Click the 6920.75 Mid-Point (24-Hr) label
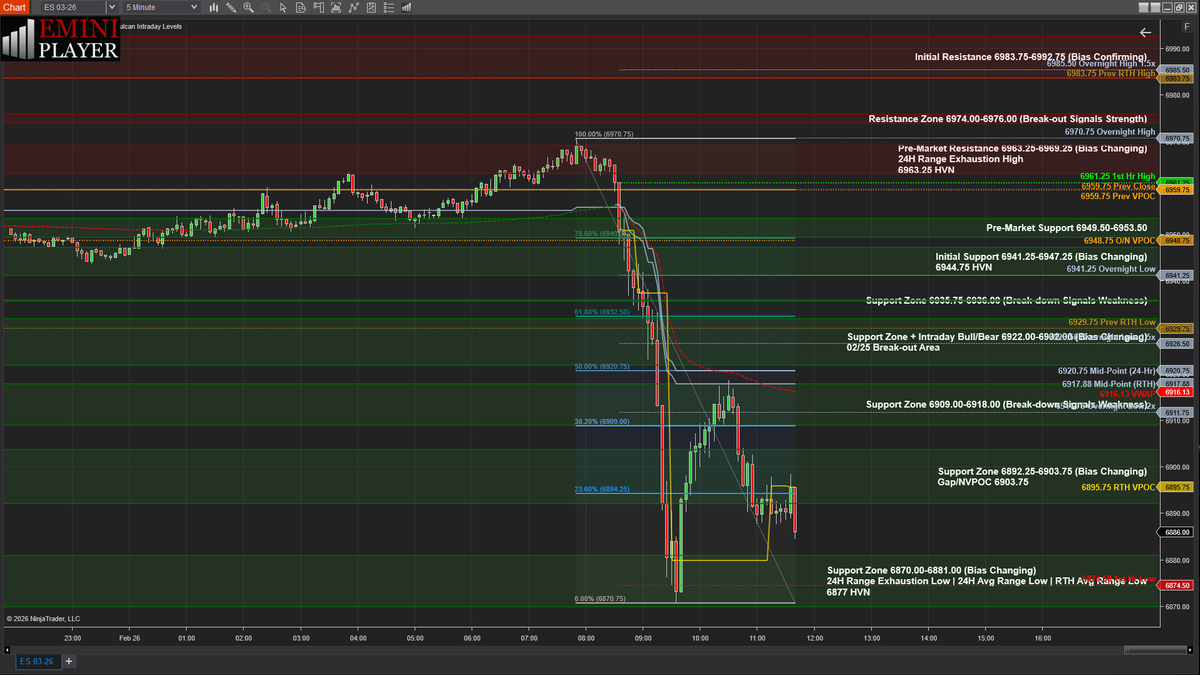 pos(1107,370)
